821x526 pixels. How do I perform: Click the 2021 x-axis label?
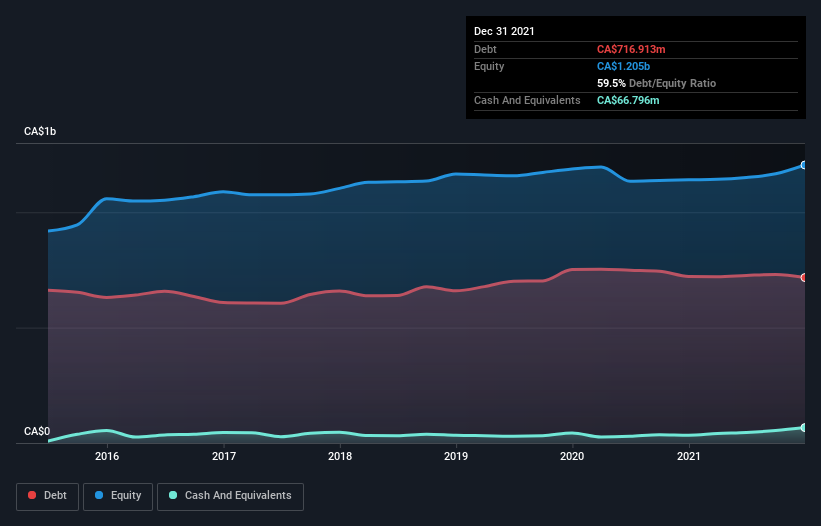click(x=689, y=456)
